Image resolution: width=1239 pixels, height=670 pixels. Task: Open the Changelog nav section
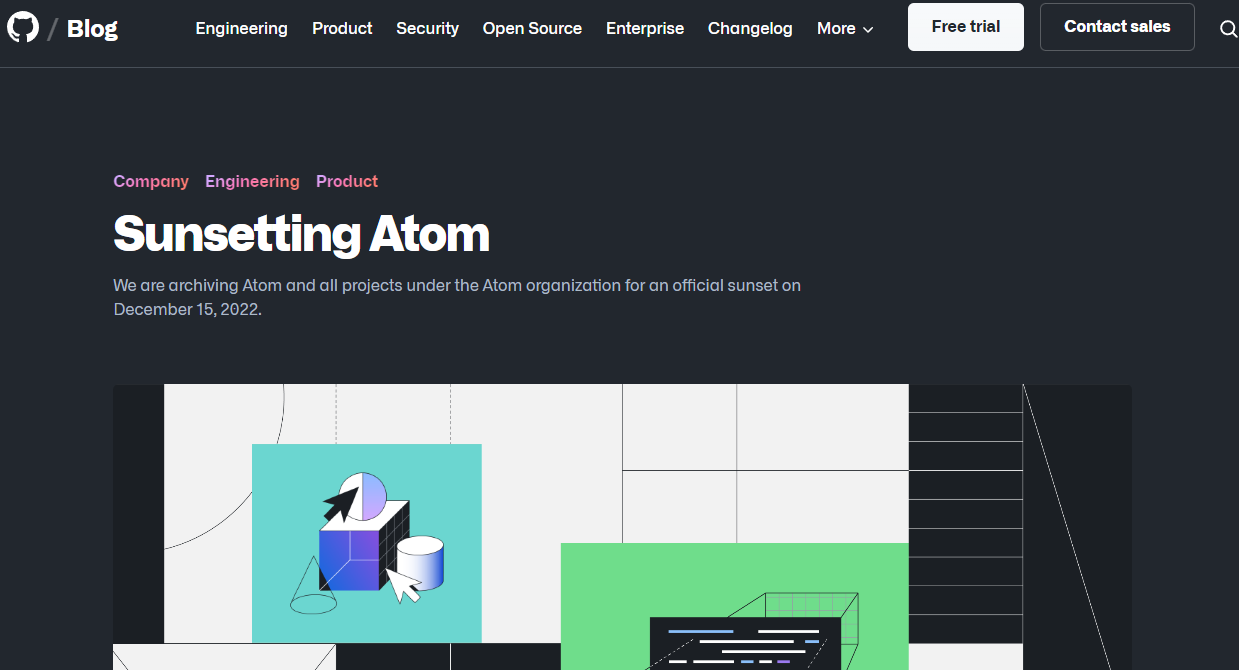click(x=750, y=28)
